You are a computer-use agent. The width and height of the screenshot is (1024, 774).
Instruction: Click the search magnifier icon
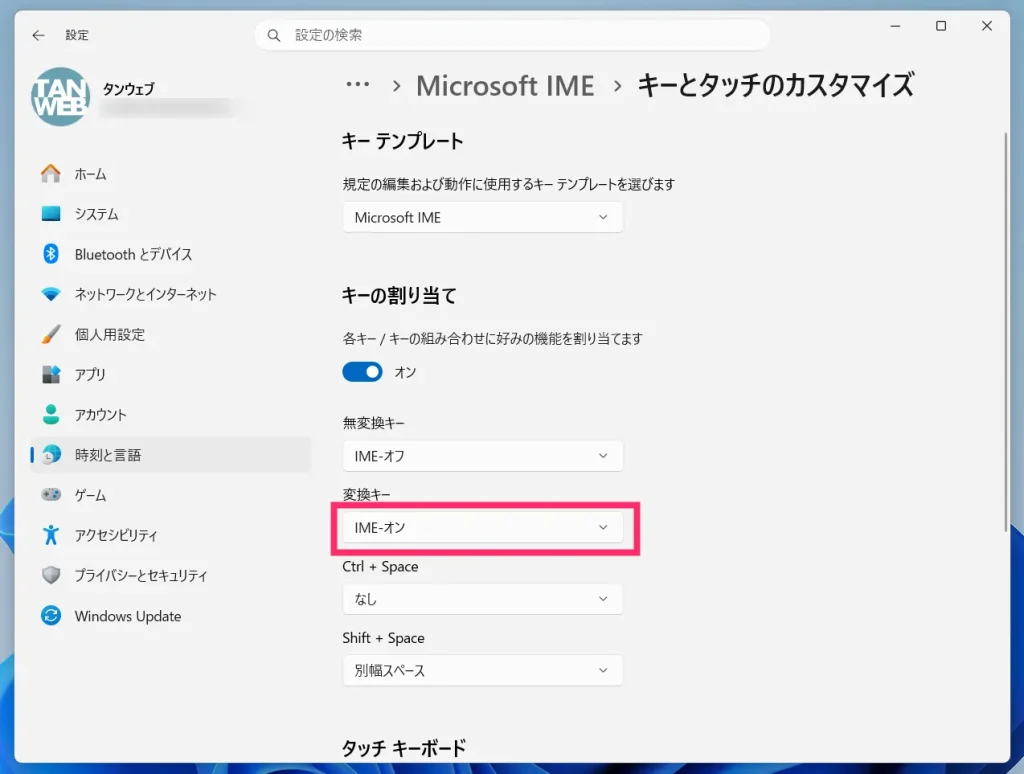click(274, 35)
